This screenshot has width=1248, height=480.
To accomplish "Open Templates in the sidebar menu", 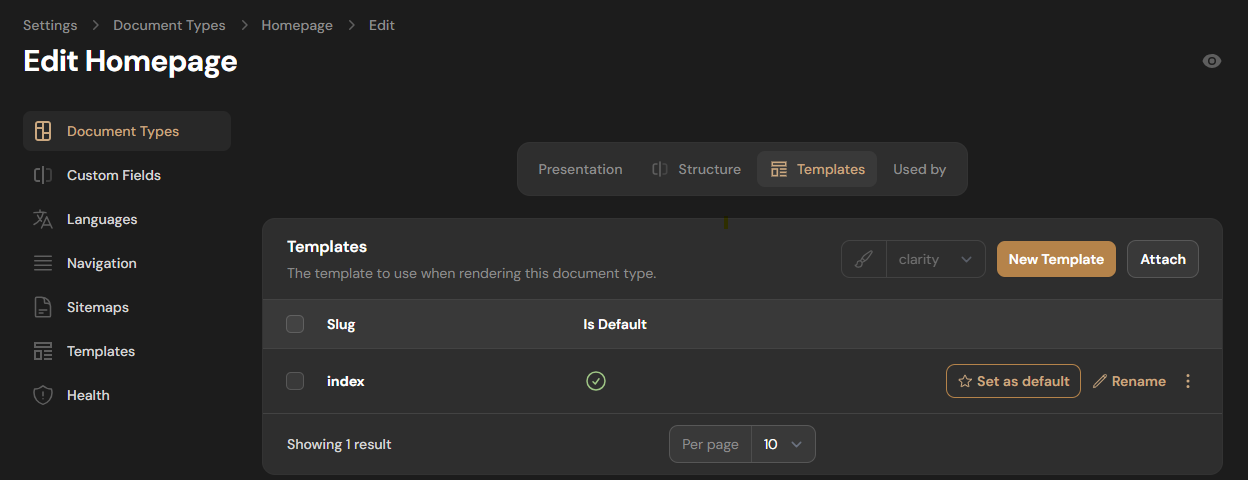I will 127,351.
